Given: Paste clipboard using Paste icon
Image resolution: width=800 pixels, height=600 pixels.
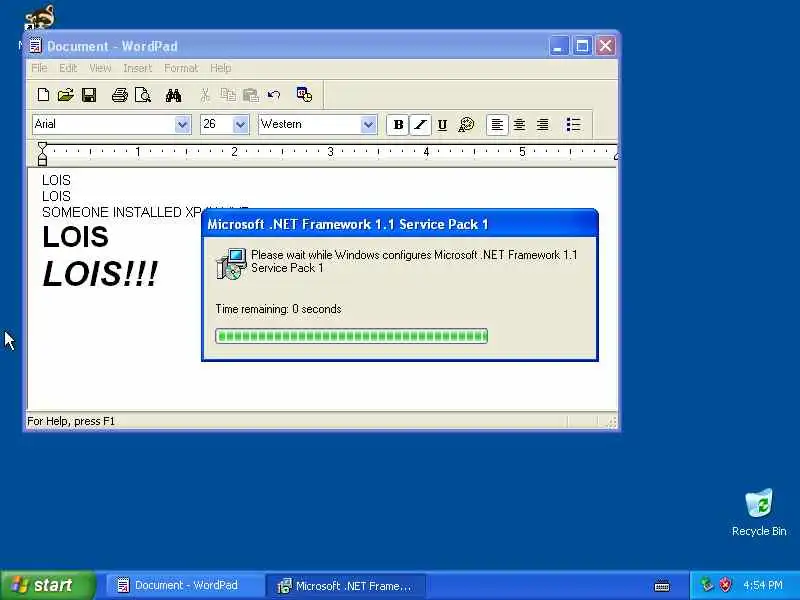Looking at the screenshot, I should (x=251, y=95).
